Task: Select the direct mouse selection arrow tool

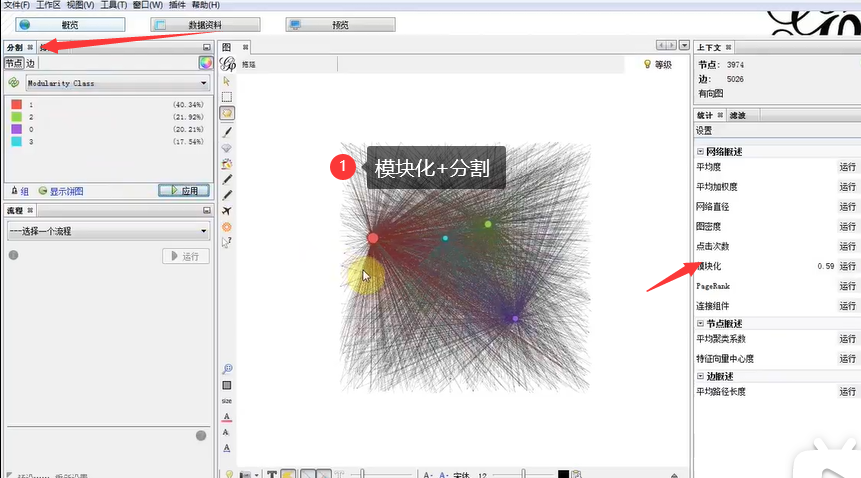Action: [x=226, y=81]
